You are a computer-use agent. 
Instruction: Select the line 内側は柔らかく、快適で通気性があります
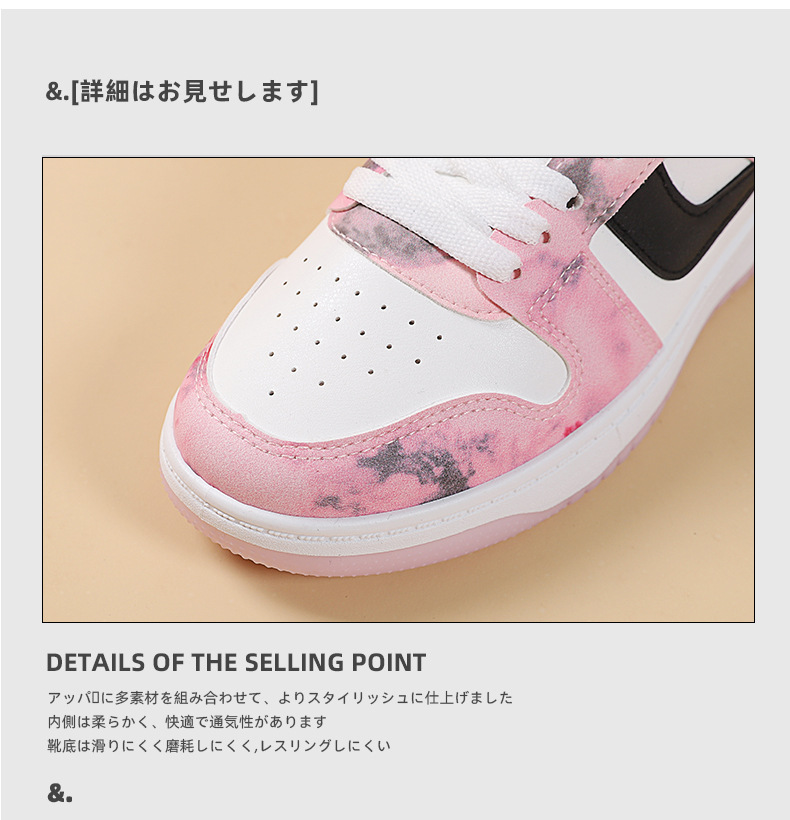(187, 722)
